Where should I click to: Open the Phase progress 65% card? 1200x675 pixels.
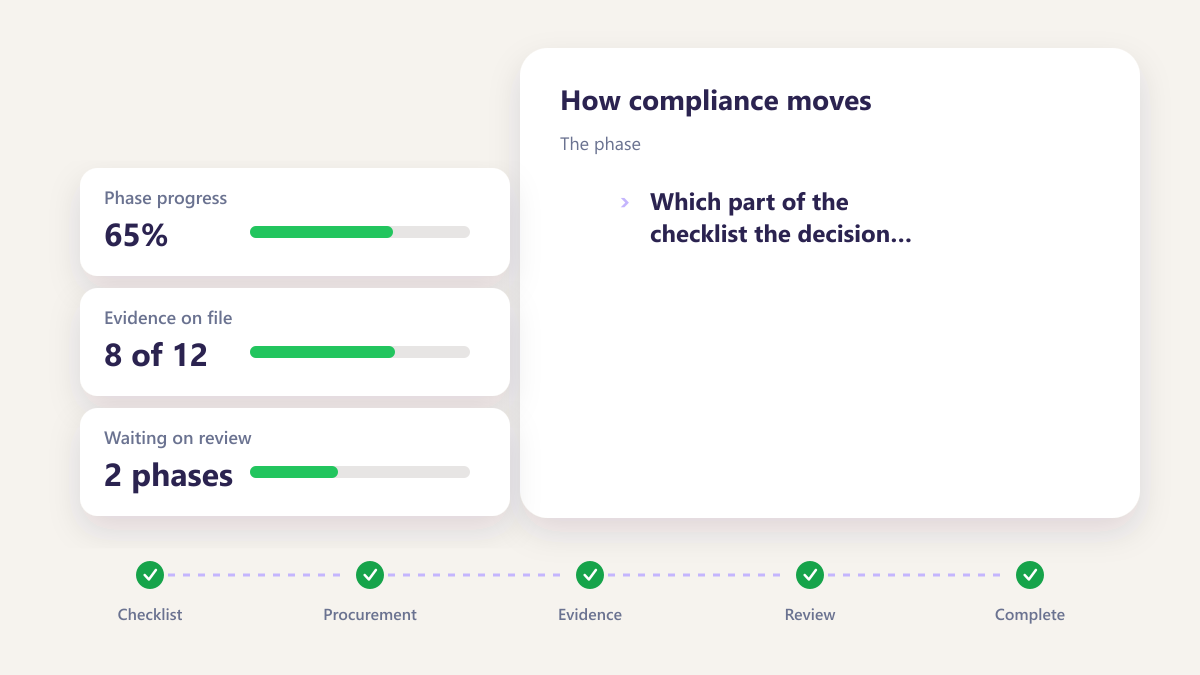(x=295, y=222)
